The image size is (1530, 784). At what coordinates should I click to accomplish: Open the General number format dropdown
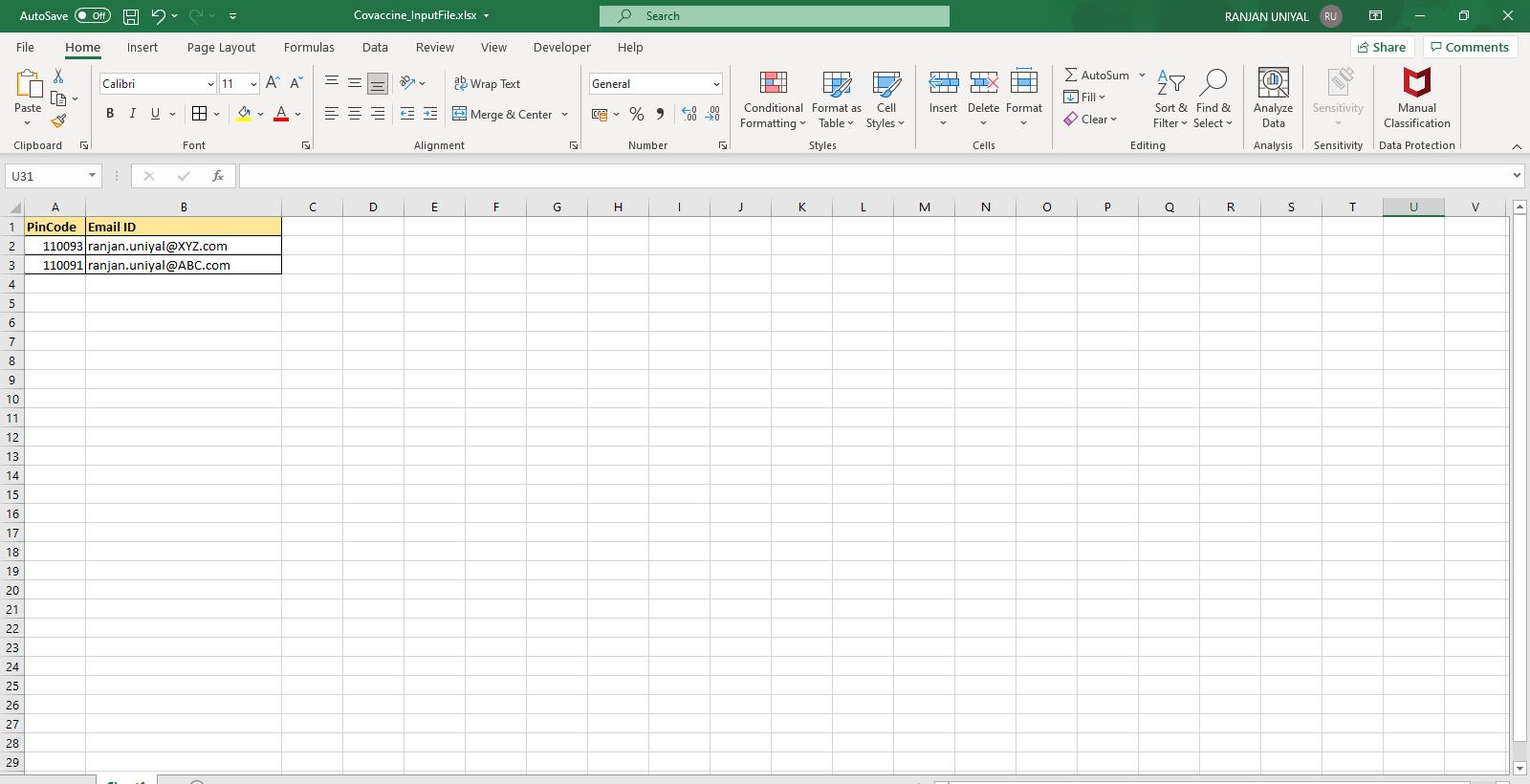coord(715,84)
